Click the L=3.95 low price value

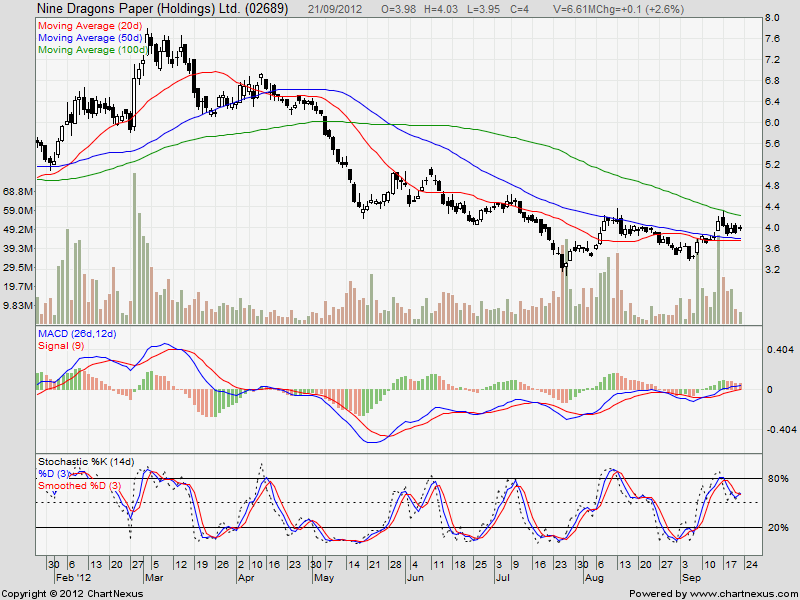[x=483, y=9]
